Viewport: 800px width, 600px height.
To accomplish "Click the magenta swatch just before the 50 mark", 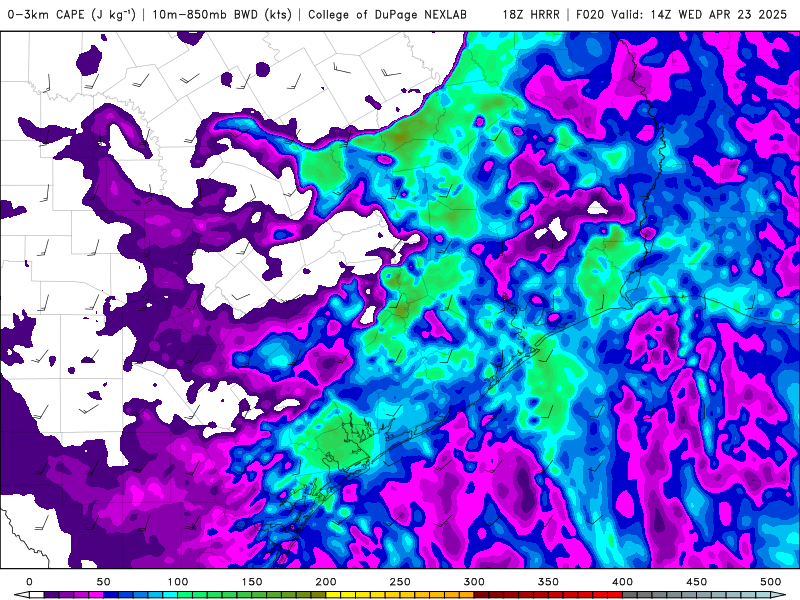I will (x=96, y=595).
